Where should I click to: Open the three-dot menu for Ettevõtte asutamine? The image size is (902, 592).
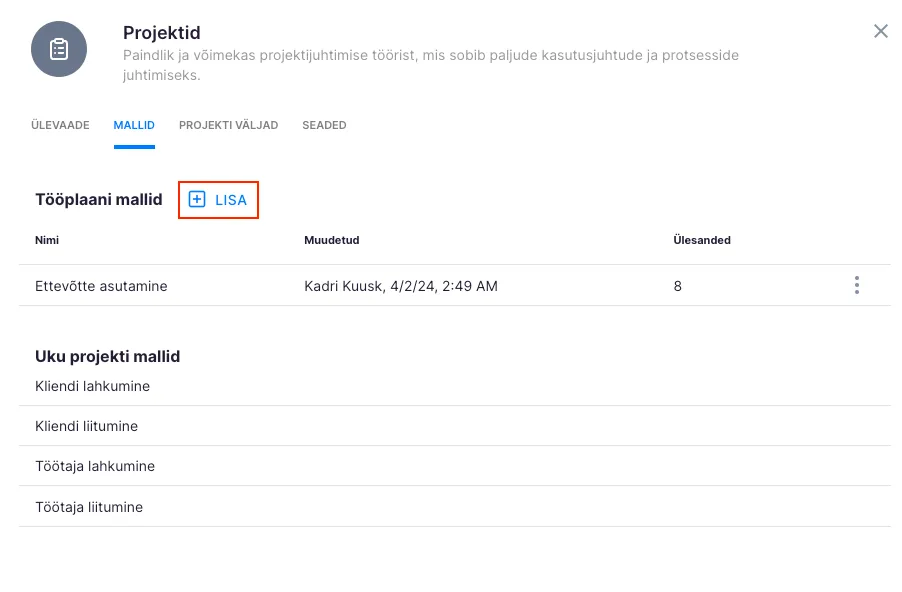pyautogui.click(x=856, y=286)
